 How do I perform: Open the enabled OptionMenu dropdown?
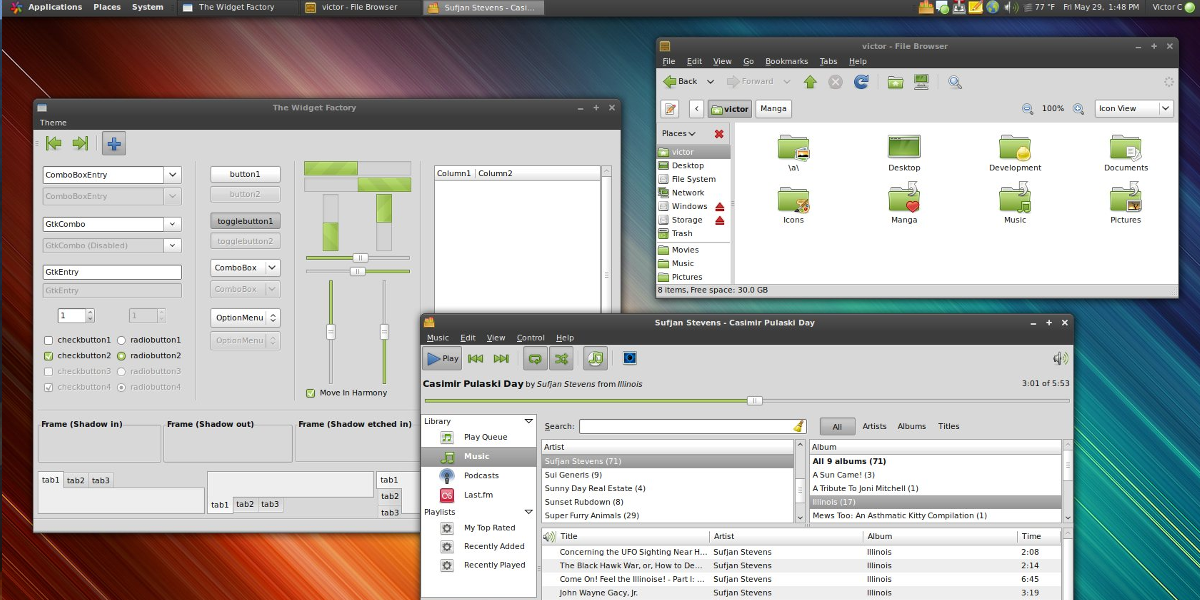pos(245,318)
